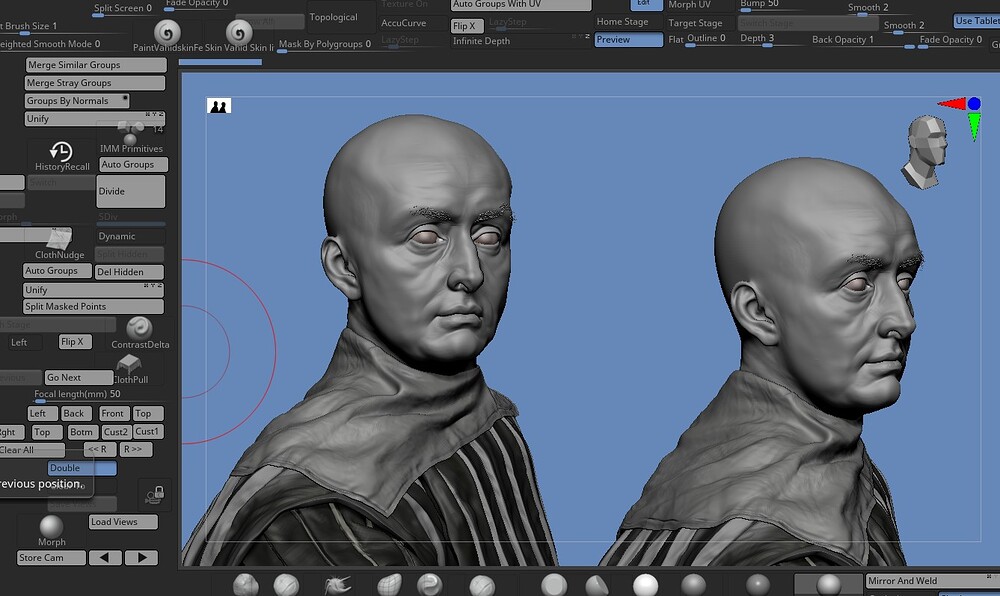Toggle Groups By Normals
Screen dimensions: 1000x596
[x=77, y=101]
